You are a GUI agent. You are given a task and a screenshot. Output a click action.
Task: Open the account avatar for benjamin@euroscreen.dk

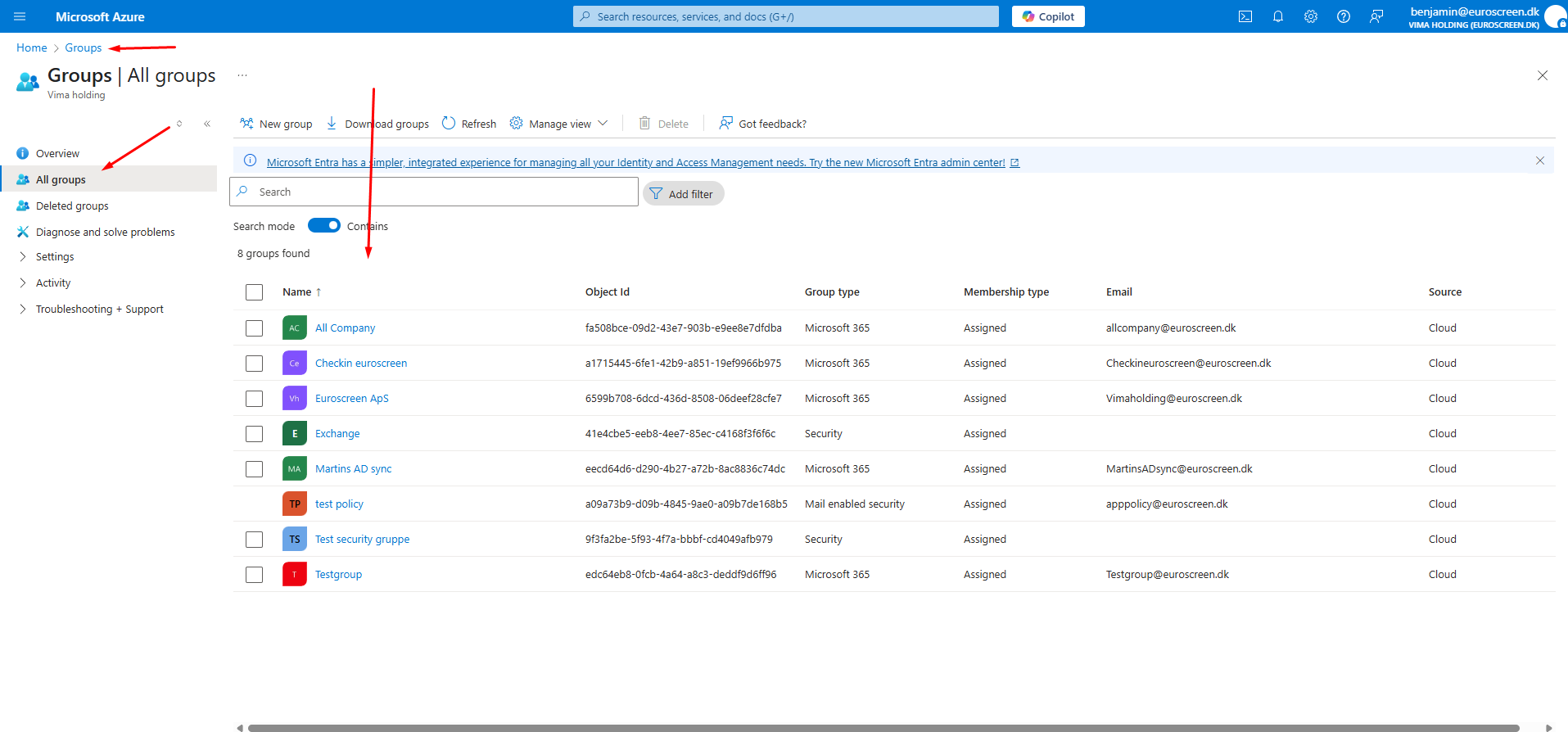coord(1554,17)
